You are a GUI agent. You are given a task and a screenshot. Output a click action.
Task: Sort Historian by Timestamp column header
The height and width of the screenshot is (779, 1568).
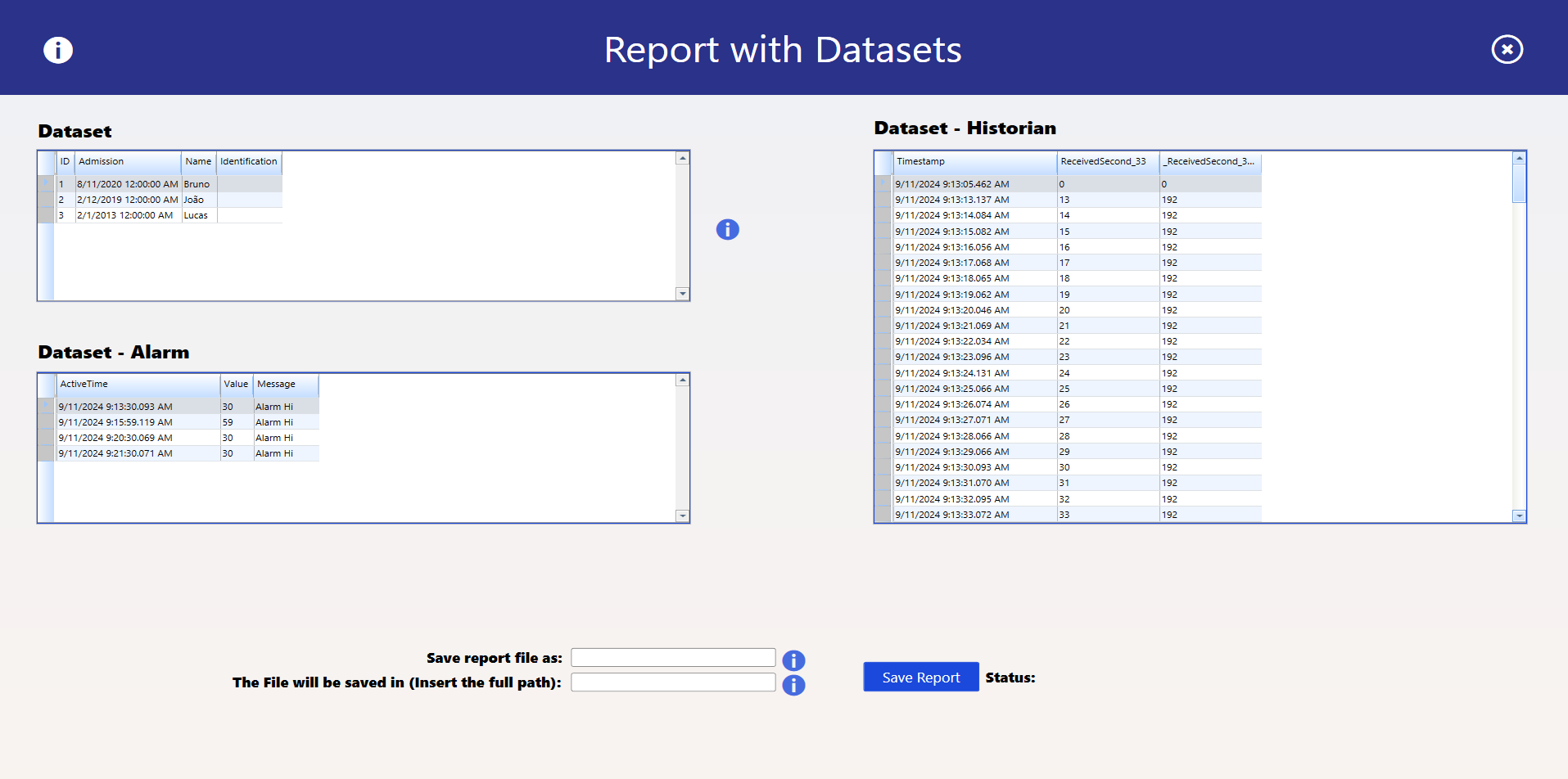(x=974, y=162)
